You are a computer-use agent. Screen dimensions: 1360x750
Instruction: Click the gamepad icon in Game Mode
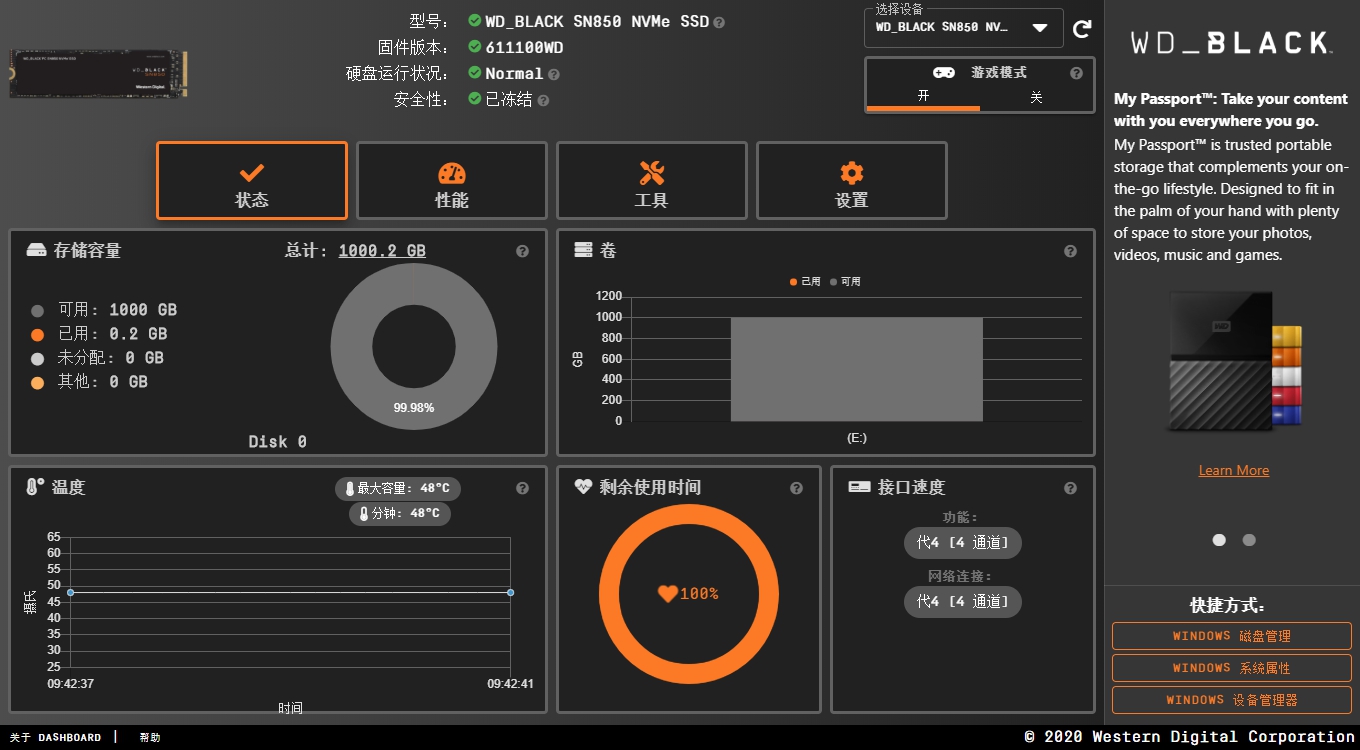pyautogui.click(x=943, y=73)
